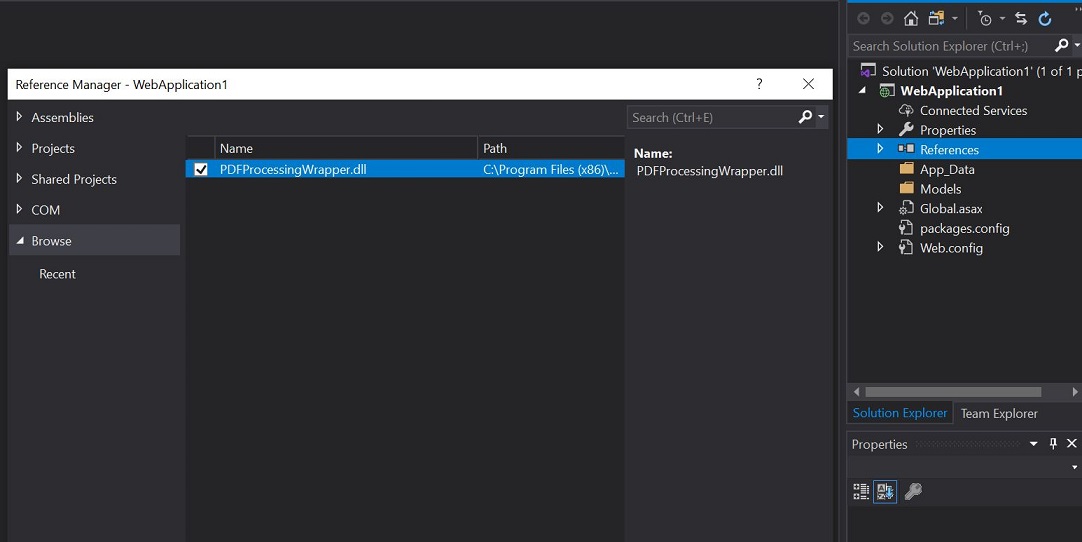Expand the Assemblies category
The height and width of the screenshot is (542, 1082).
19,117
